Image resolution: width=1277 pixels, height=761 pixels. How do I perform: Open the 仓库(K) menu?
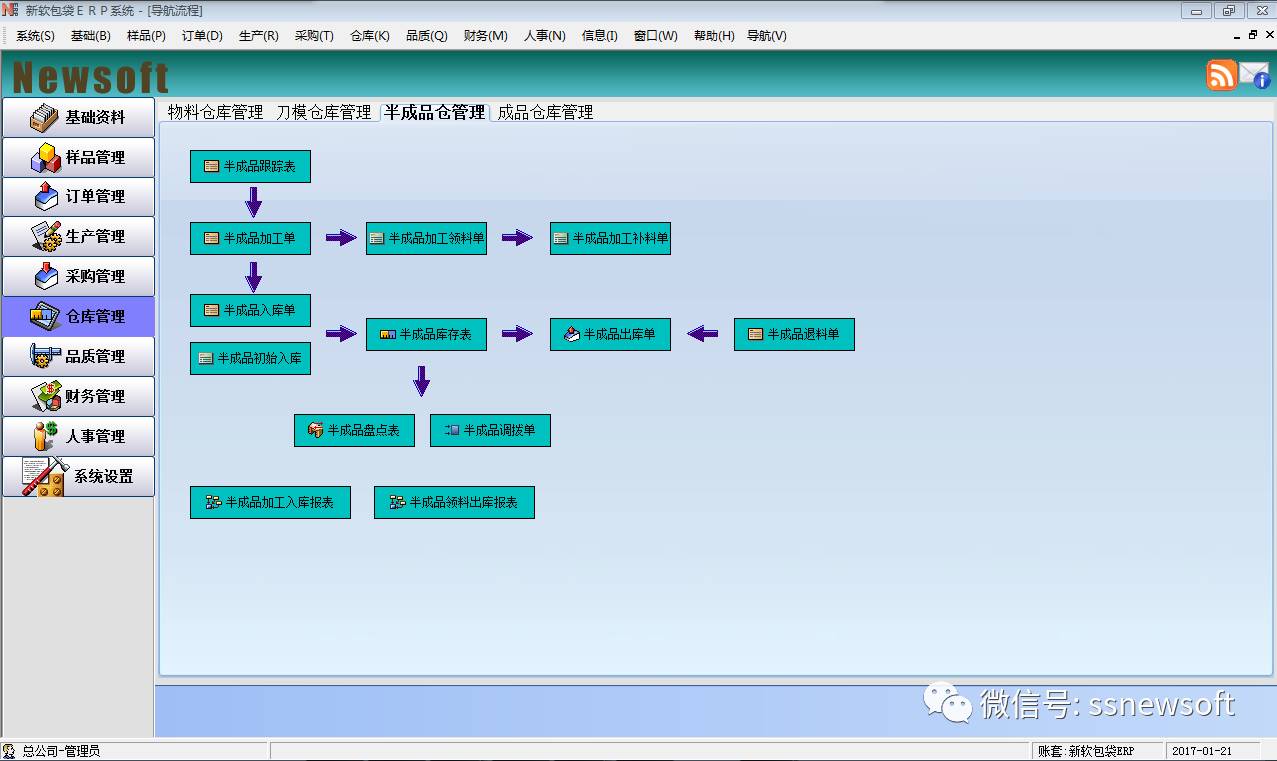pos(369,36)
